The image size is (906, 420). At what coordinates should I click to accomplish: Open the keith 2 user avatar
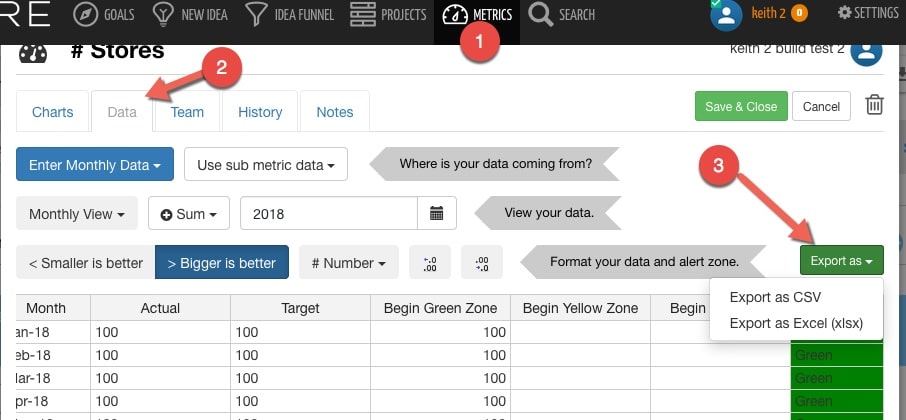726,14
